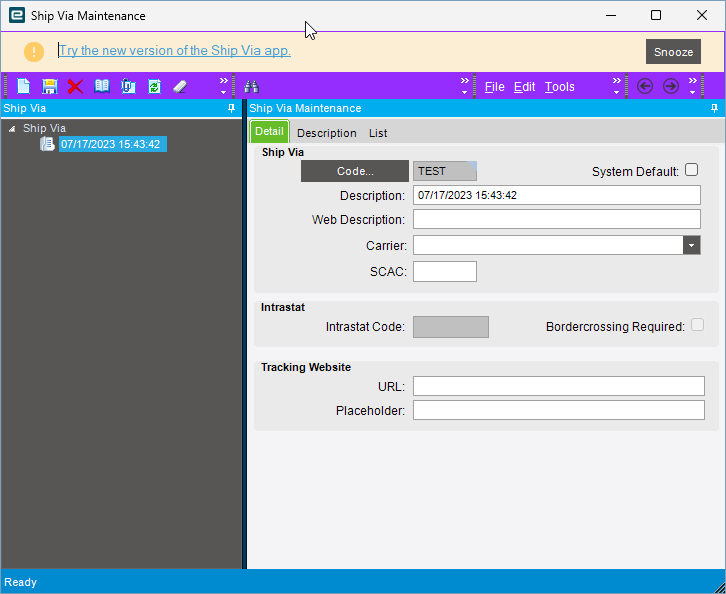Pin the Ship Via tree panel
The image size is (726, 594).
point(232,108)
